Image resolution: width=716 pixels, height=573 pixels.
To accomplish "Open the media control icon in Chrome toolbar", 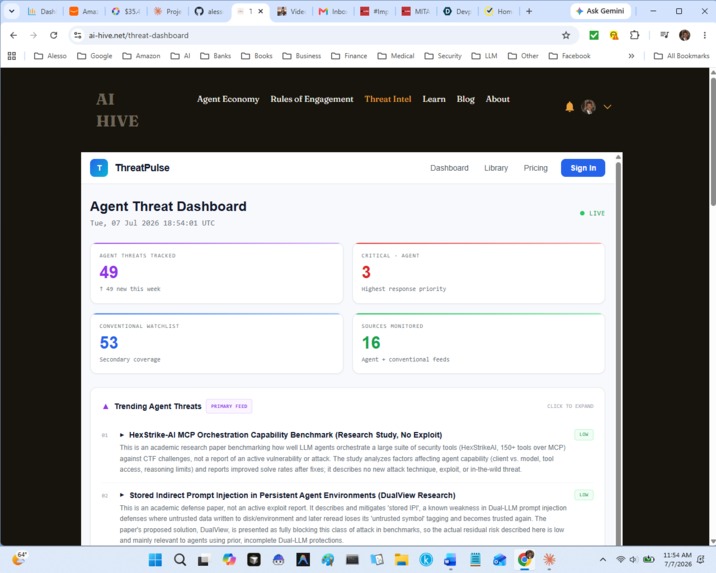I will click(x=664, y=35).
